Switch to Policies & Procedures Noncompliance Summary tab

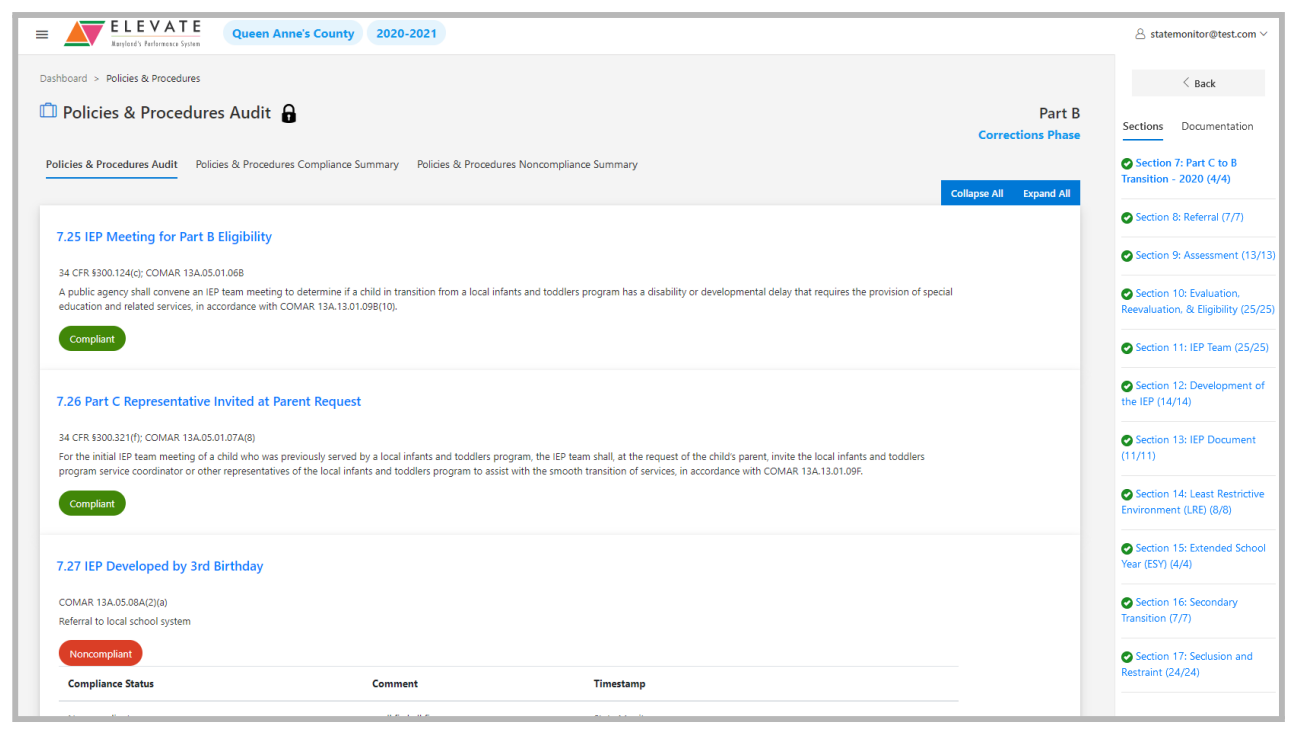pyautogui.click(x=527, y=165)
